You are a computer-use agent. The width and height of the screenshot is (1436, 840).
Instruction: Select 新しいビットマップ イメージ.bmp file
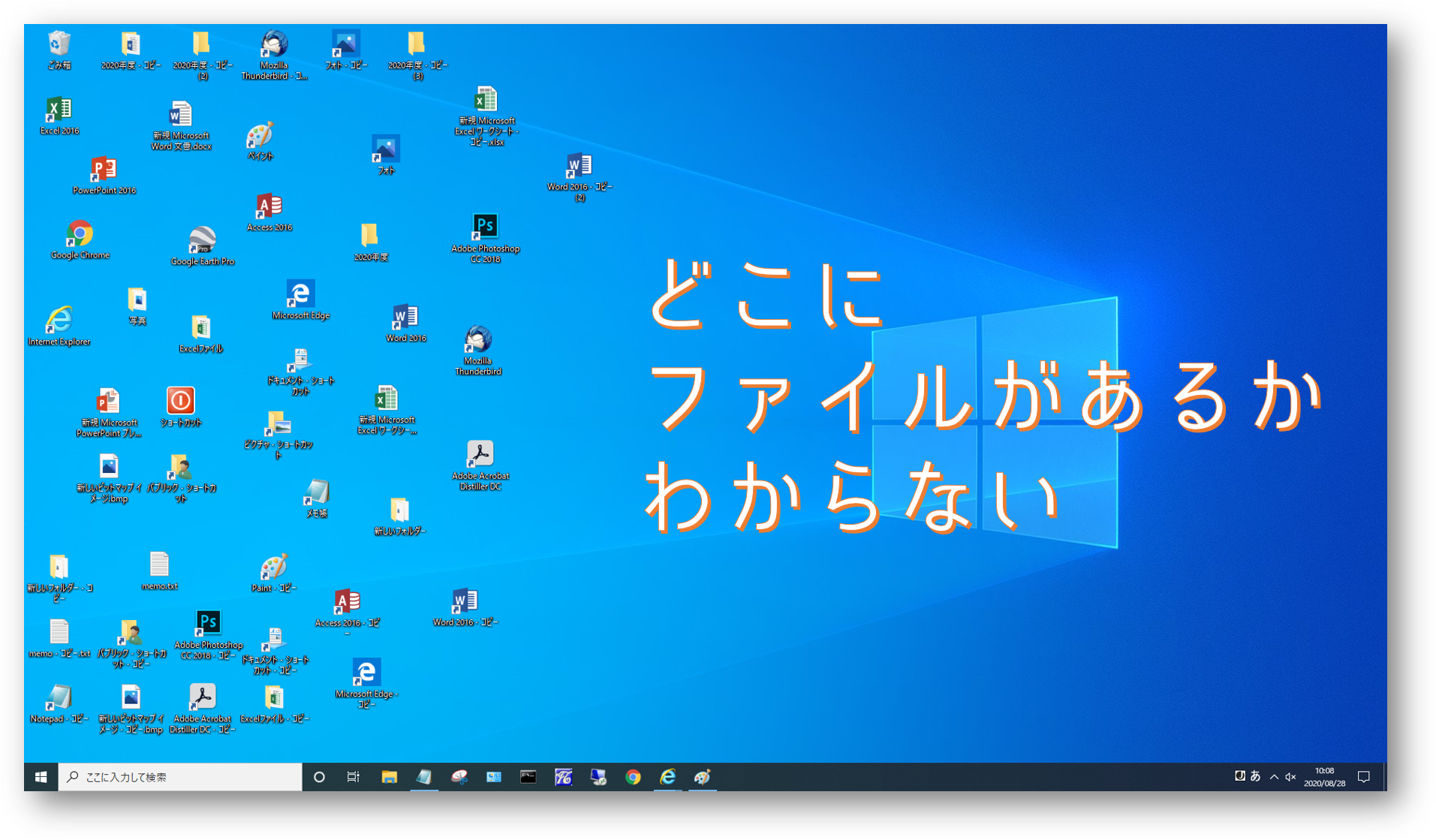(x=109, y=477)
